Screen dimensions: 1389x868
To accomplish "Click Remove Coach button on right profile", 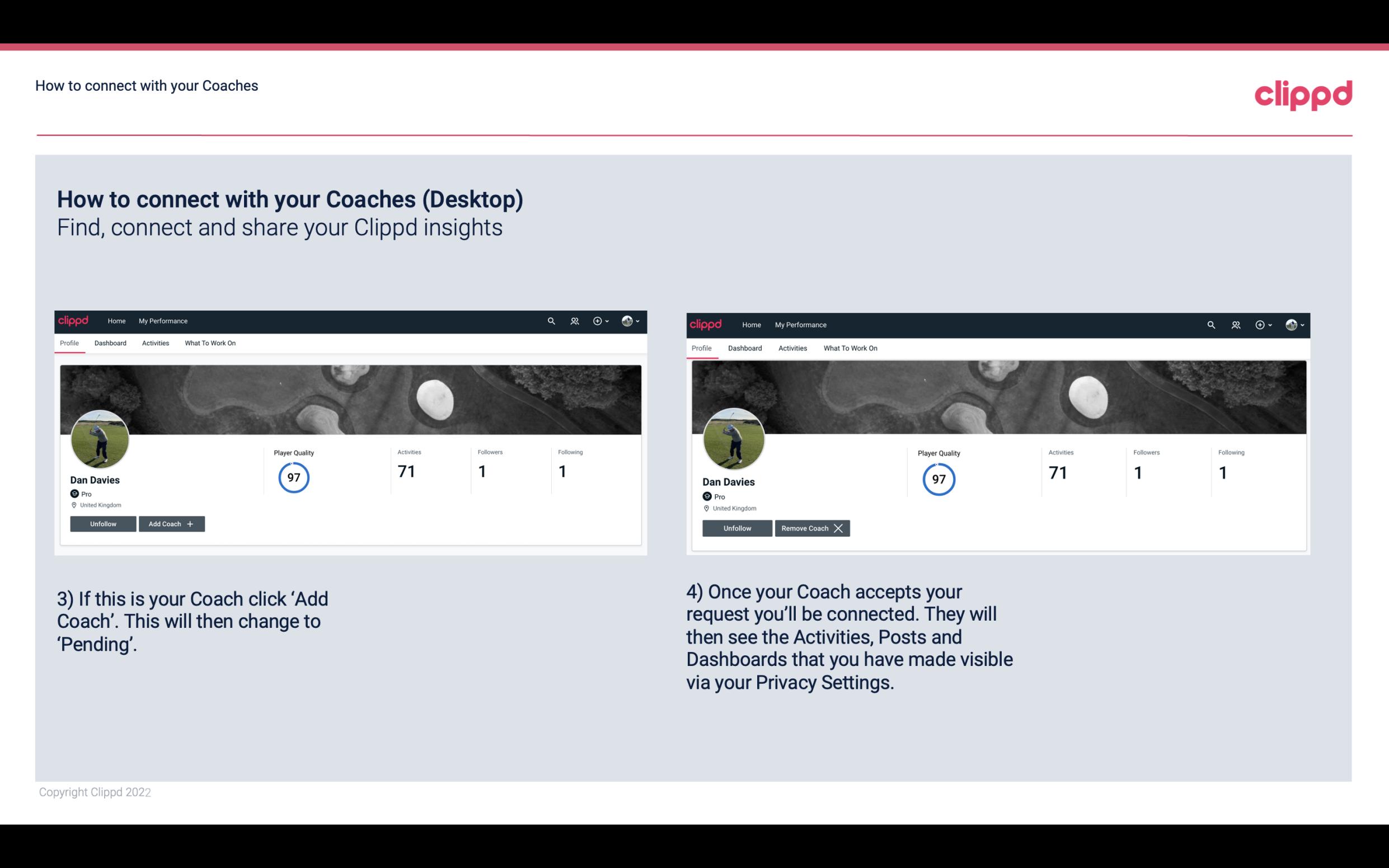I will coord(811,528).
